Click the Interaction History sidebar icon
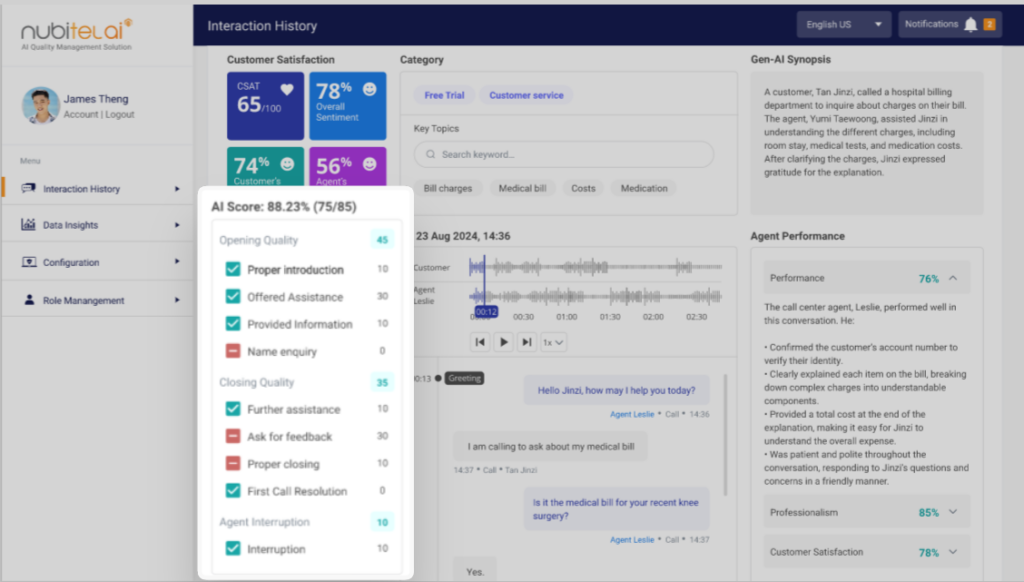Image resolution: width=1024 pixels, height=582 pixels. coord(28,188)
